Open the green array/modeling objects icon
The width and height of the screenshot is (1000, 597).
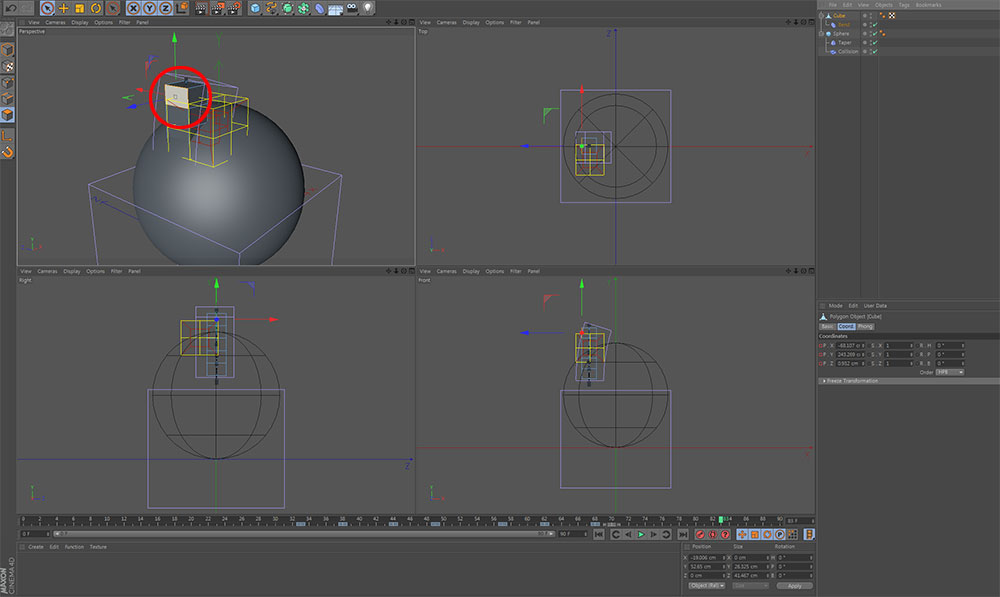tap(304, 8)
